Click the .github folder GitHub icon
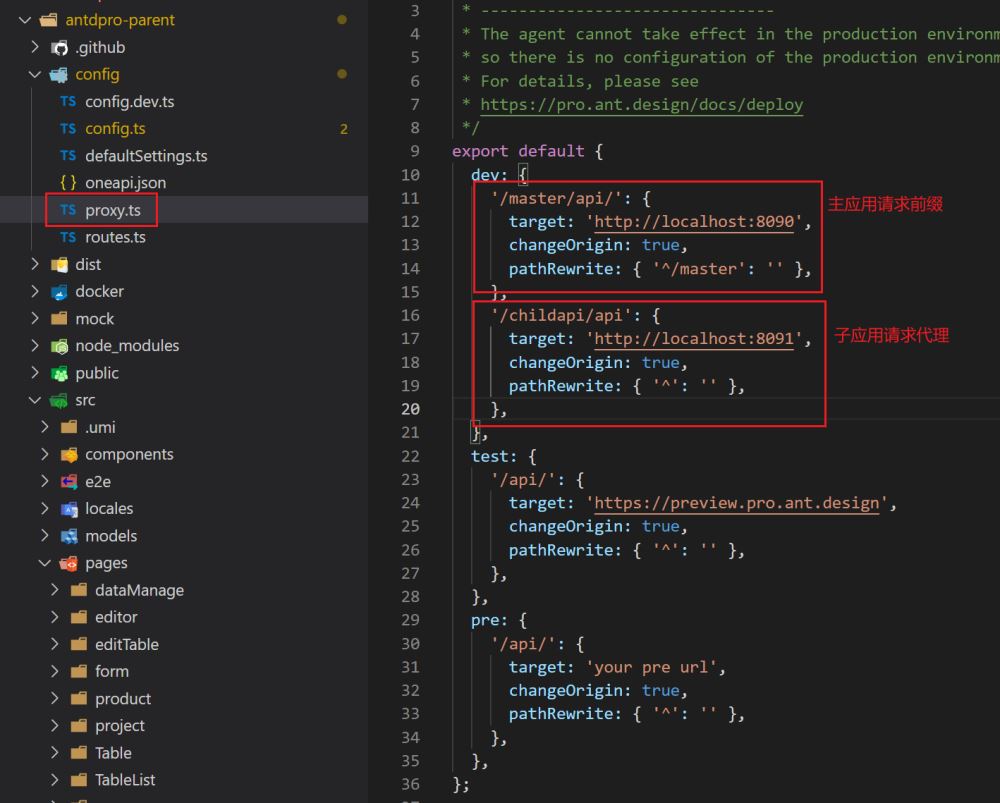This screenshot has height=803, width=1000. coord(59,48)
